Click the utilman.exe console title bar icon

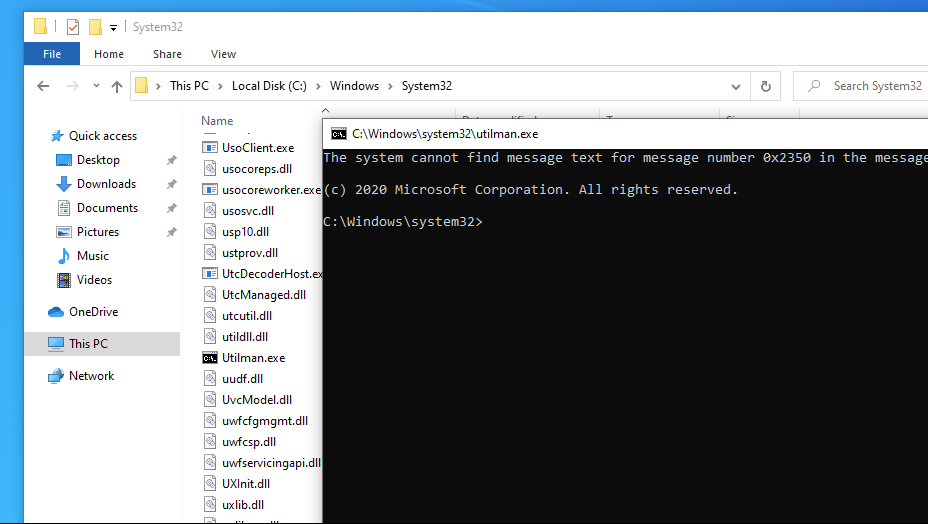(x=339, y=134)
